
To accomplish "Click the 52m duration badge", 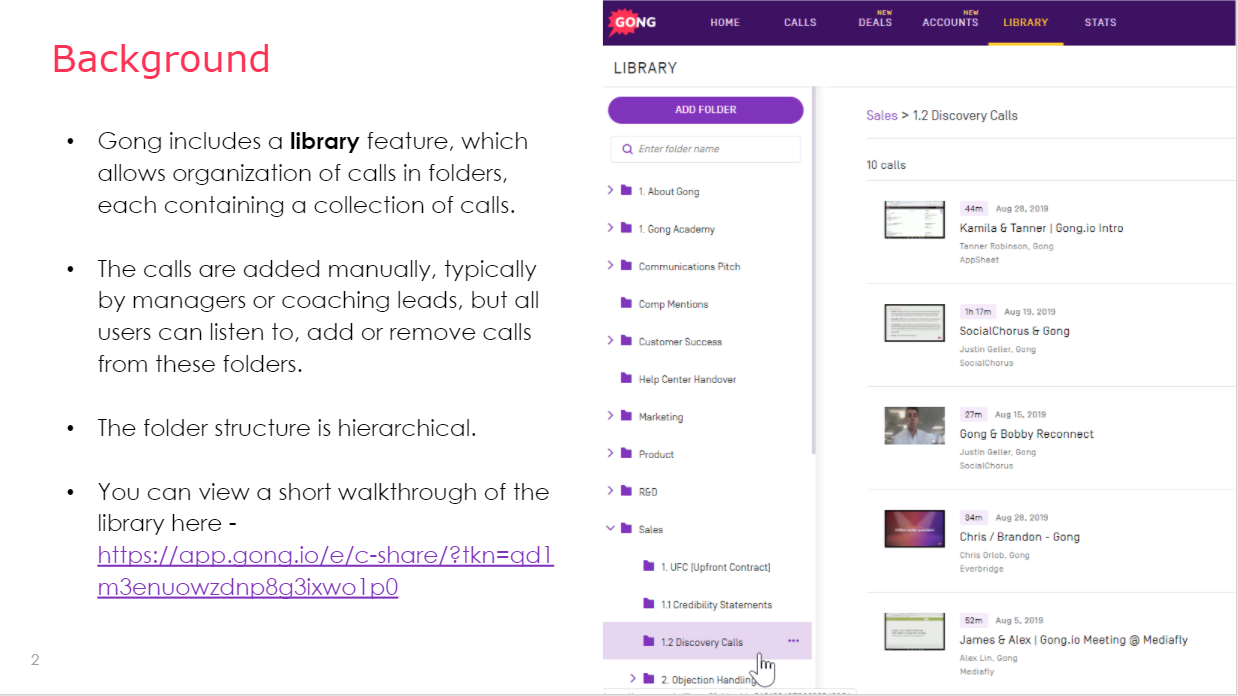I will (973, 620).
